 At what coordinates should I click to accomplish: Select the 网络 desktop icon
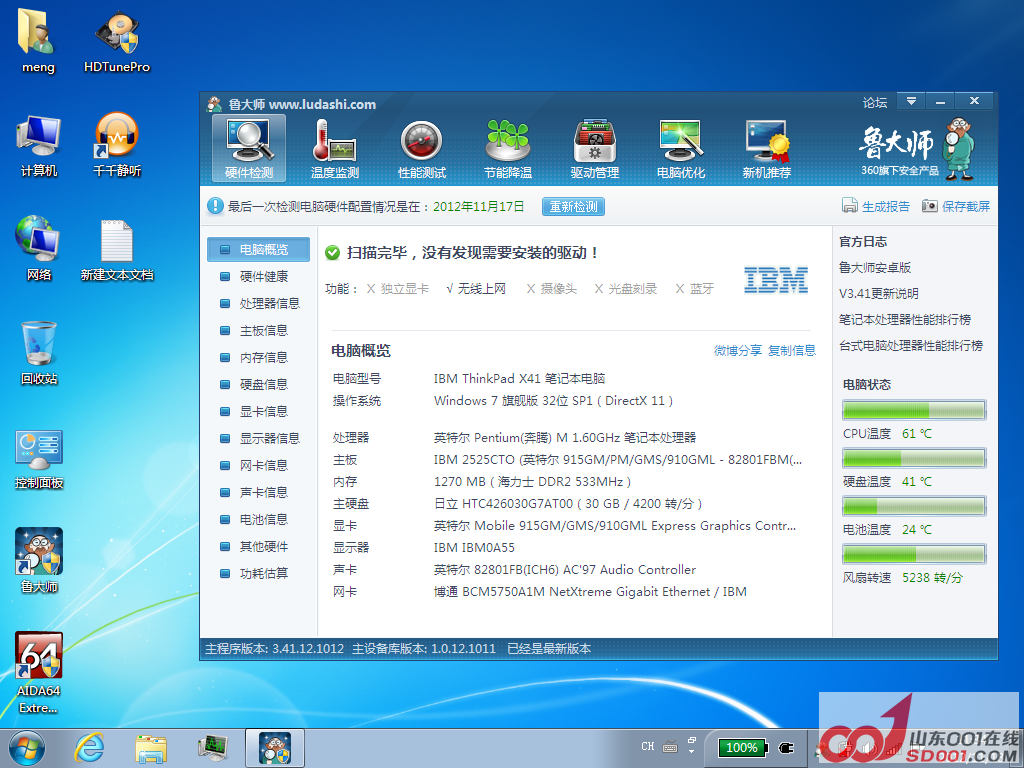(x=39, y=249)
